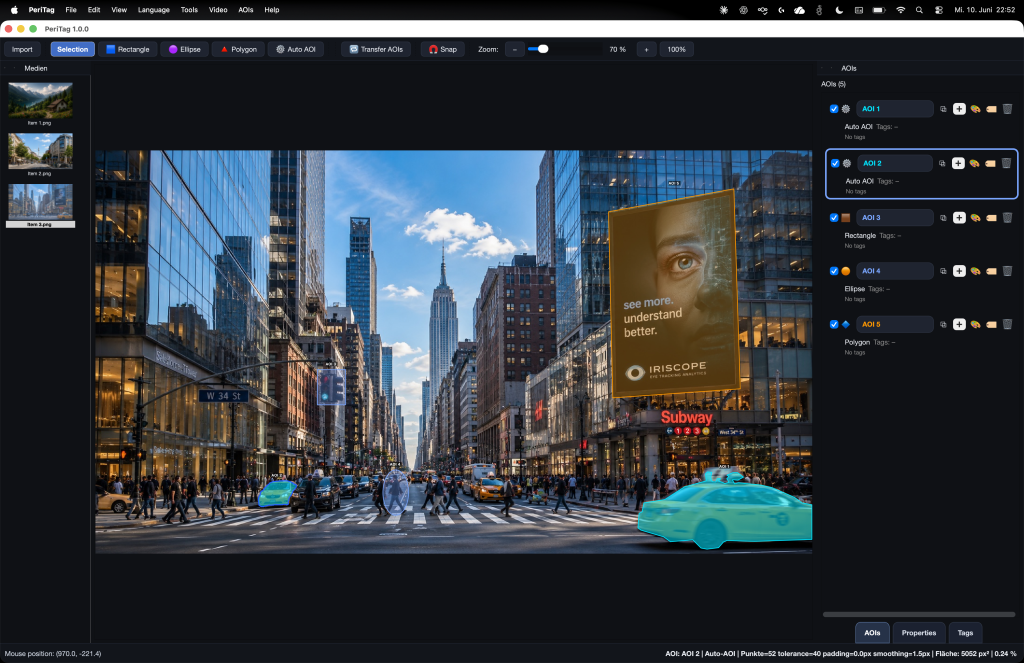Toggle the AOI 3 checkbox
The height and width of the screenshot is (663, 1024).
pyautogui.click(x=834, y=218)
